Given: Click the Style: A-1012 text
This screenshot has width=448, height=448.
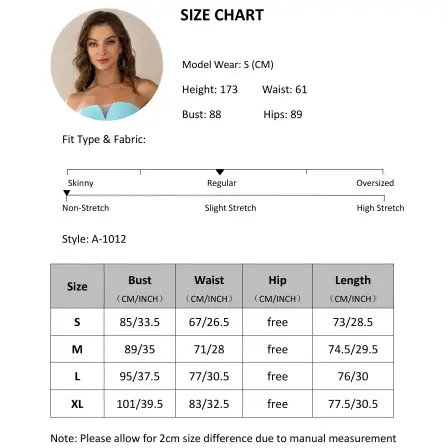Looking at the screenshot, I should tap(94, 239).
